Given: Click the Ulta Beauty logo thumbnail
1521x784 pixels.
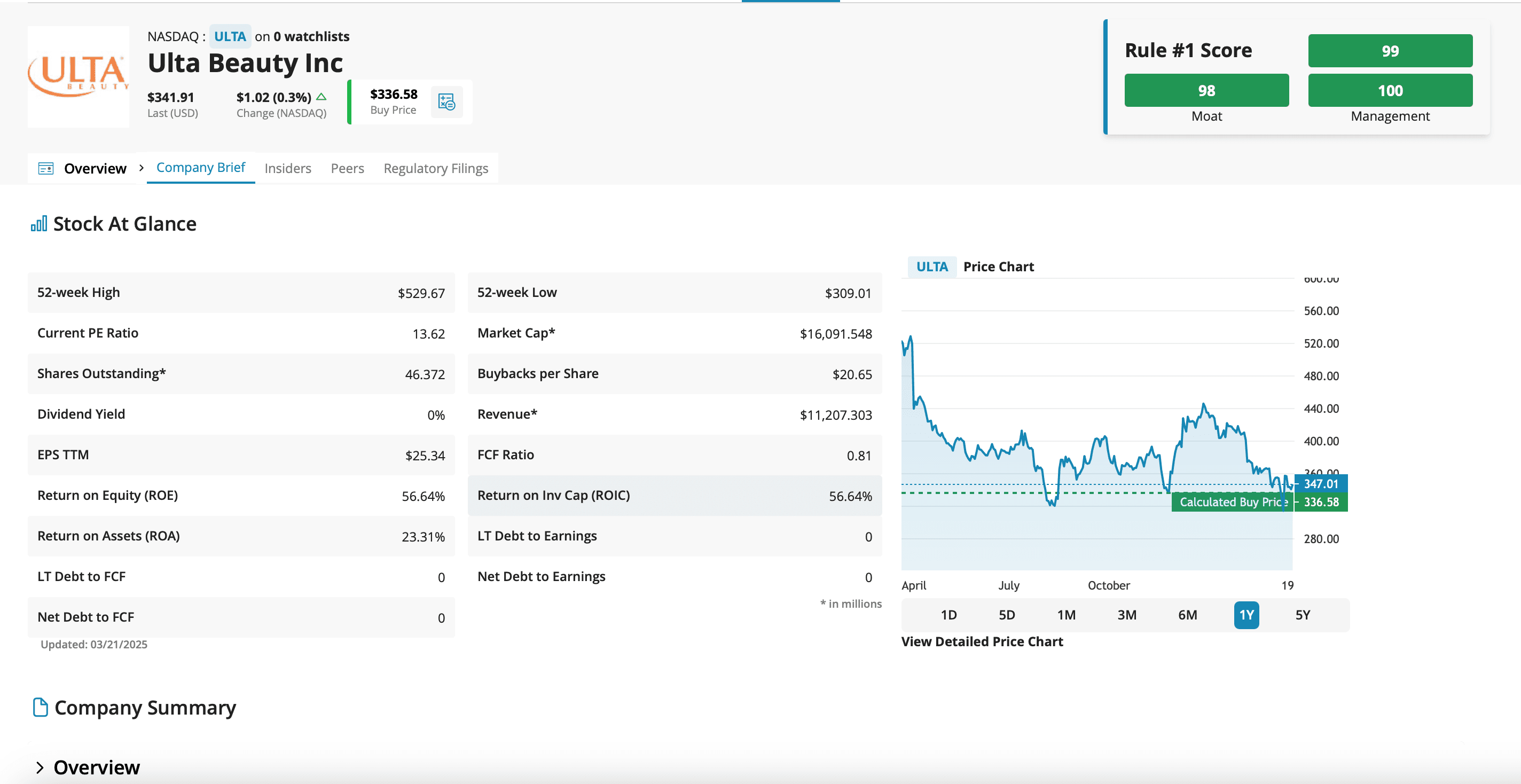Looking at the screenshot, I should click(79, 77).
